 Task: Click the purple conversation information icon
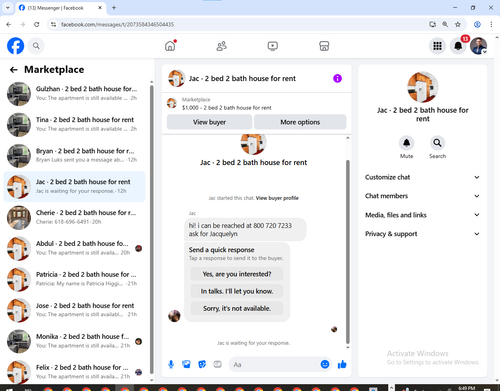pyautogui.click(x=337, y=78)
